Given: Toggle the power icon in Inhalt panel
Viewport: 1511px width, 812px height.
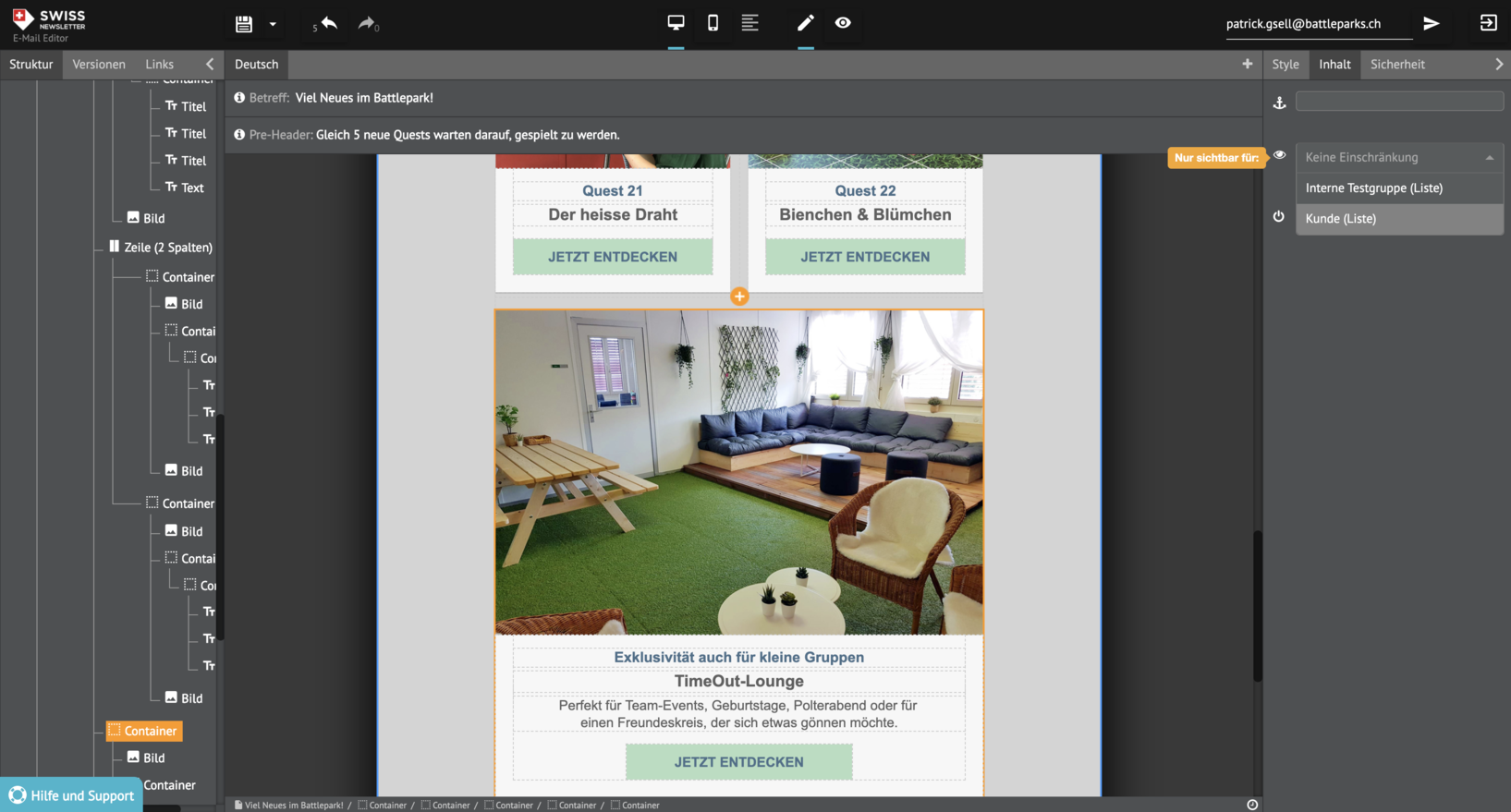Looking at the screenshot, I should 1279,217.
